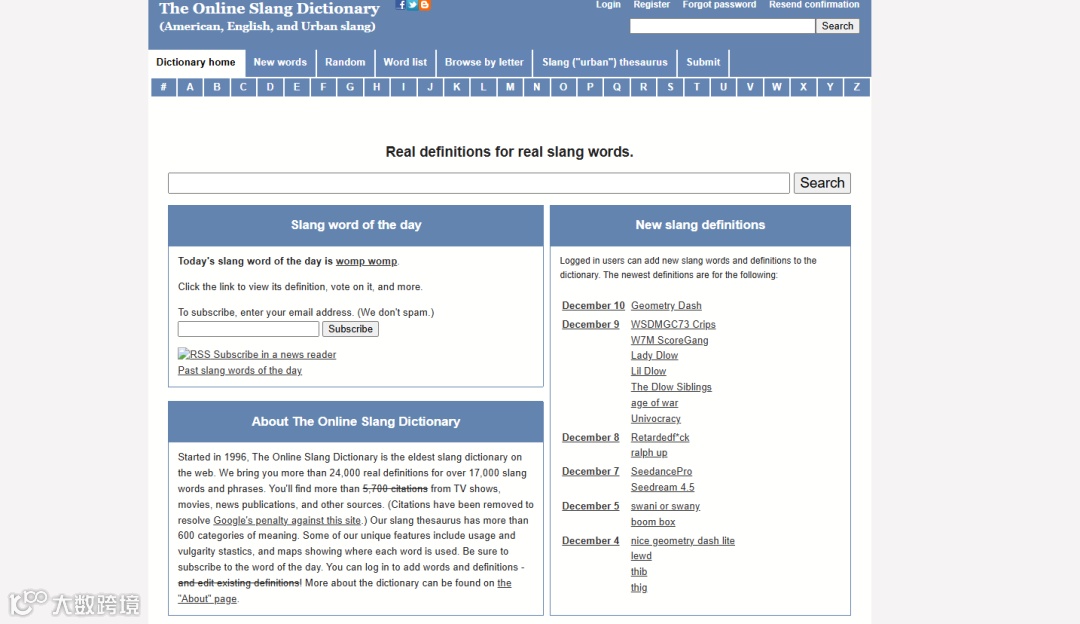1080x624 pixels.
Task: Open the Word list tab
Action: pyautogui.click(x=405, y=62)
